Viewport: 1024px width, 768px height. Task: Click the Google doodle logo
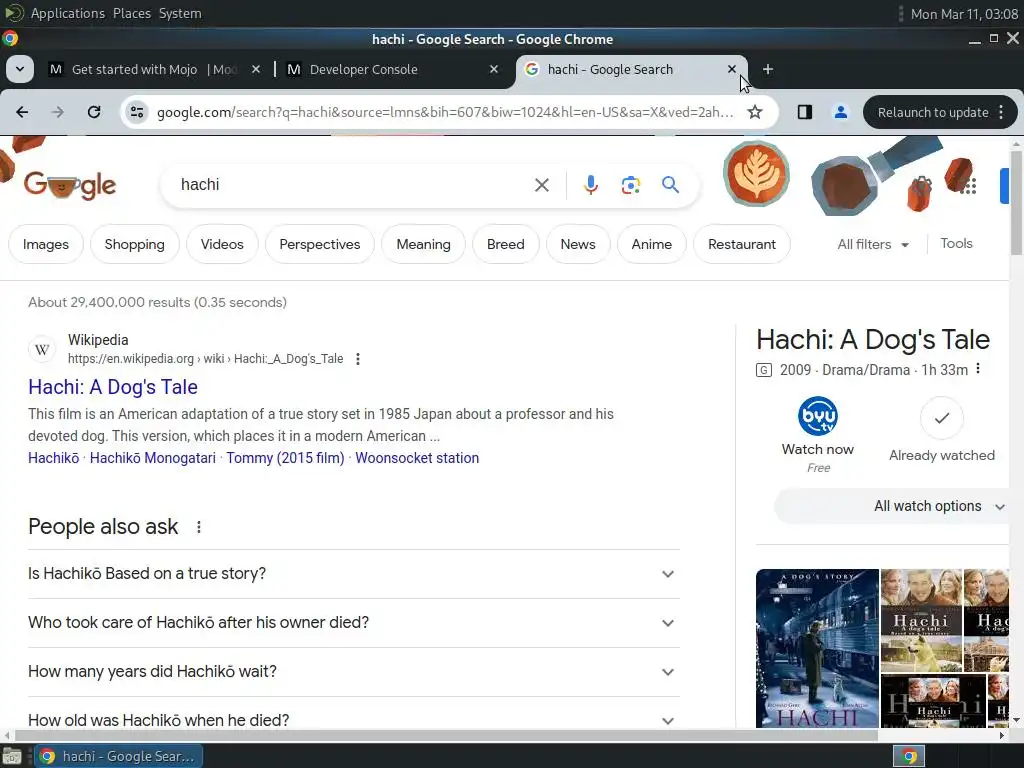(x=70, y=185)
